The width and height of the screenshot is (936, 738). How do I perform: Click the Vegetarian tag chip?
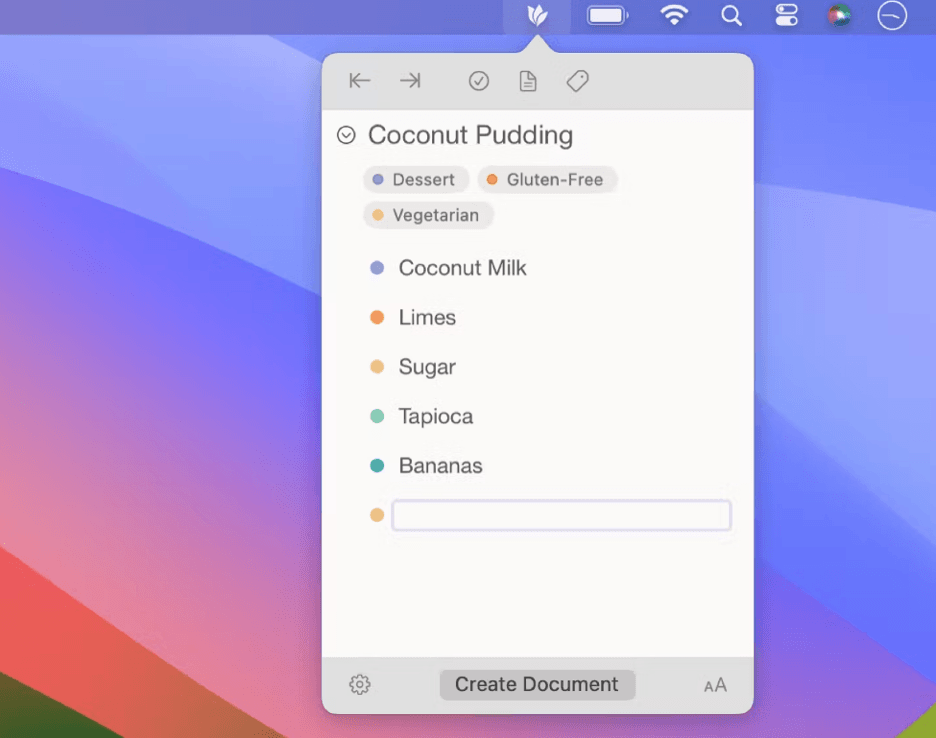pos(428,215)
